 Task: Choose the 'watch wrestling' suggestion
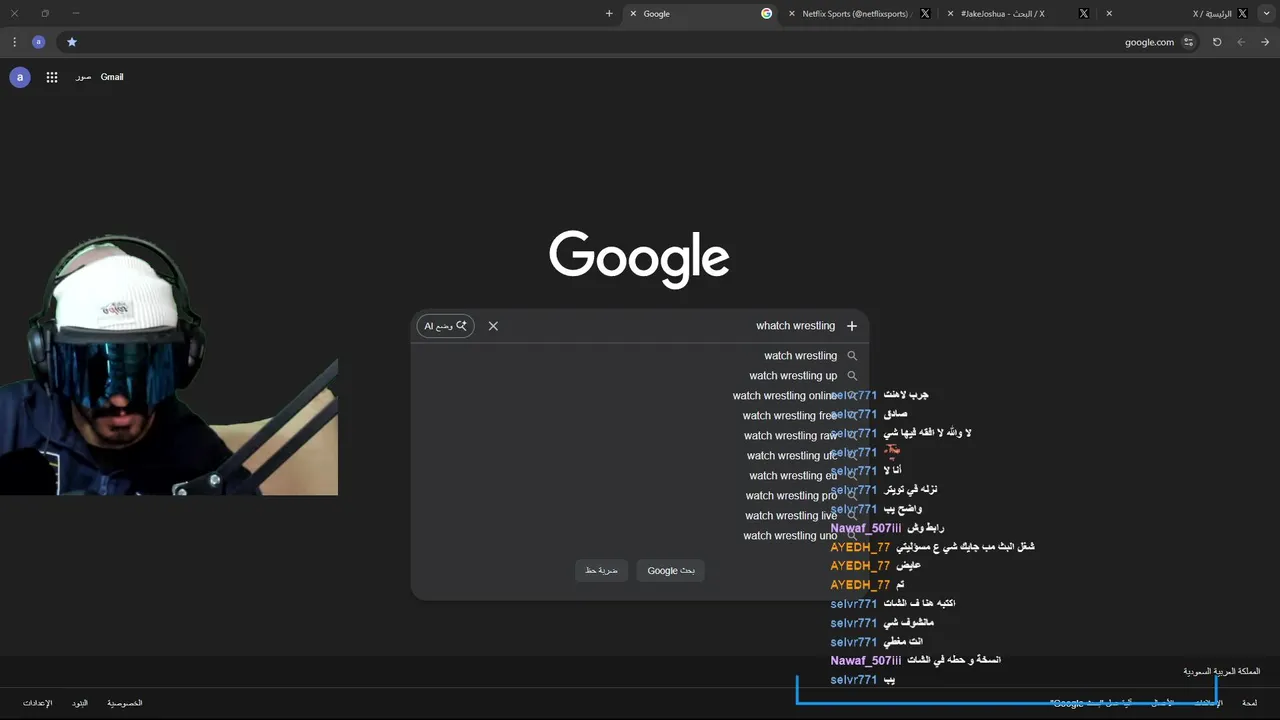point(640,356)
